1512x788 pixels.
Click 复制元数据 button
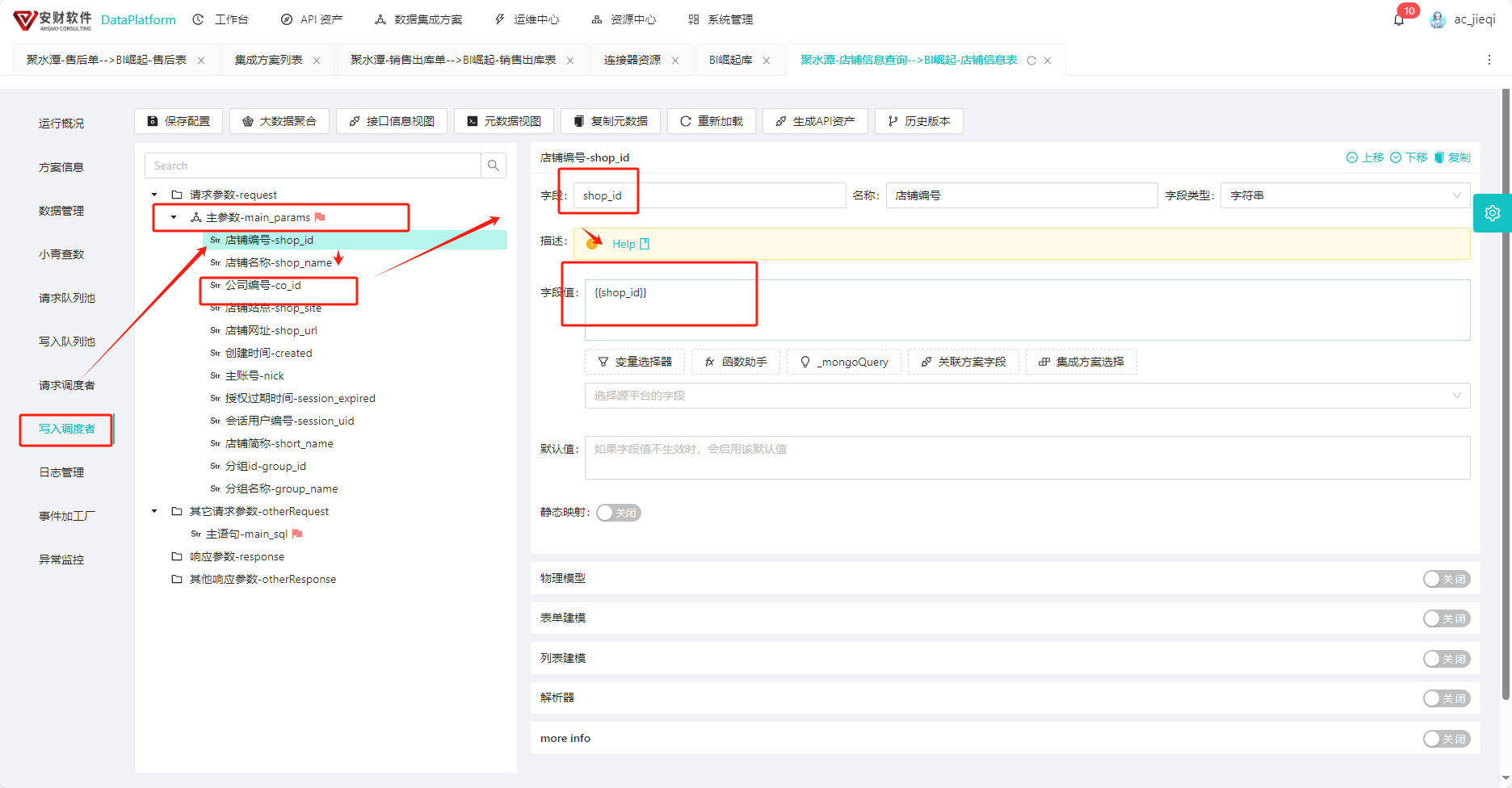coord(611,121)
